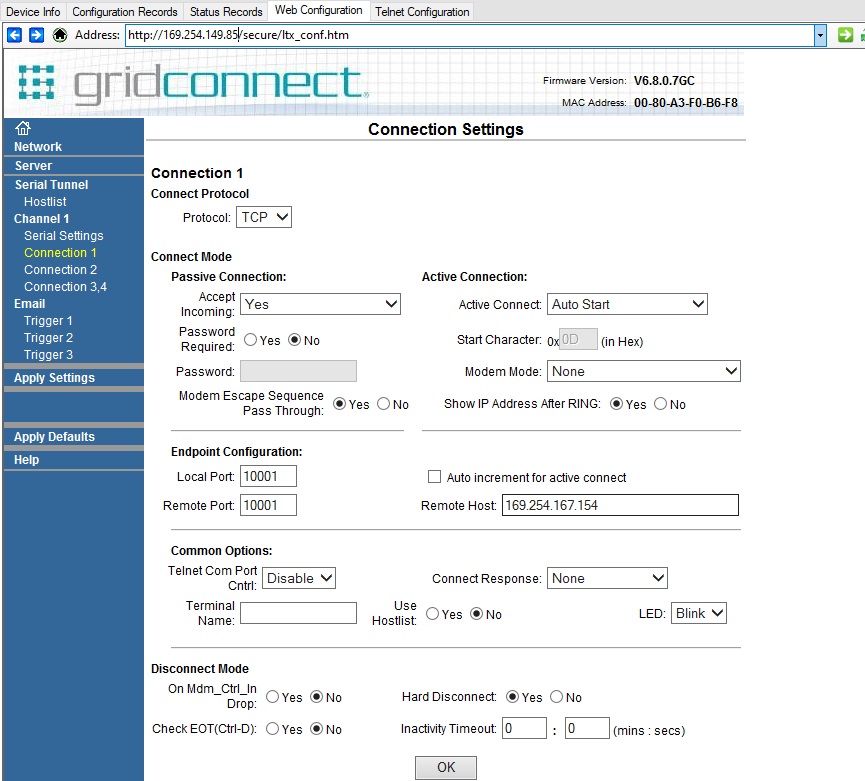Open the Device Info tab

pyautogui.click(x=33, y=11)
